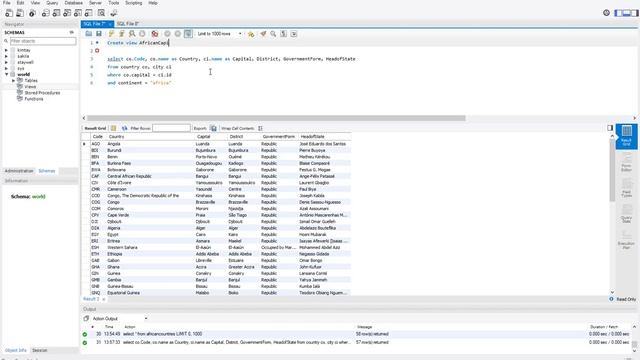Refresh schemas icon beside SCHEMAS header
Viewport: 640px width, 360px height.
[71, 32]
